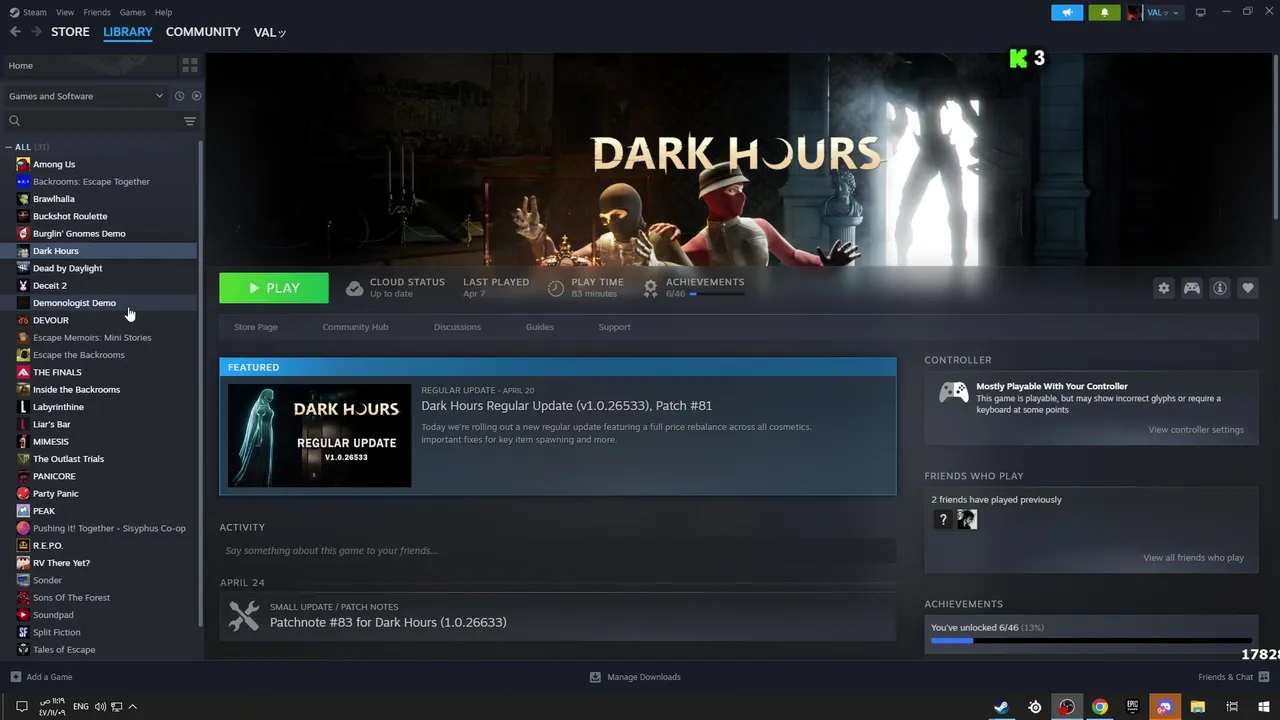
Task: Click the PEAK game icon
Action: click(23, 511)
